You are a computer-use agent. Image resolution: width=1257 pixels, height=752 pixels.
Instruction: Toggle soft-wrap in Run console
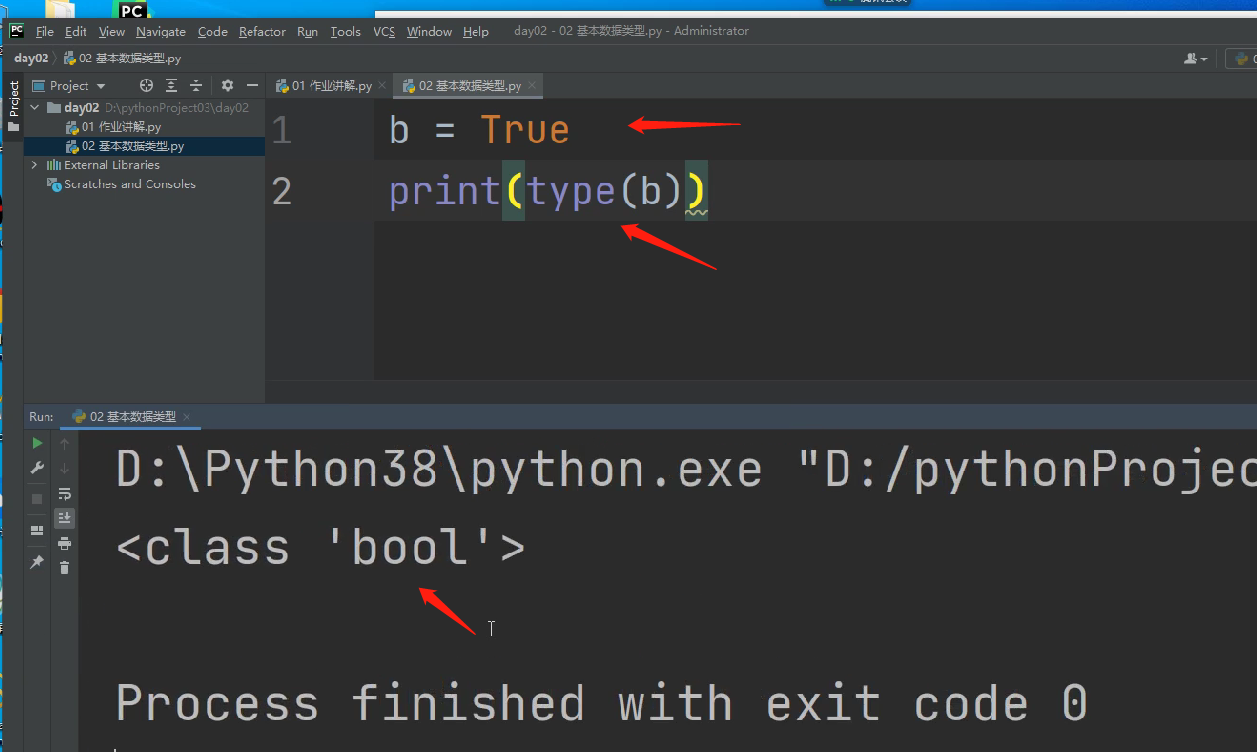point(65,494)
